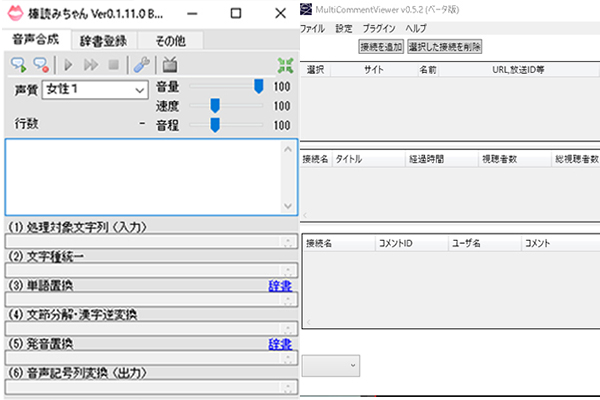The height and width of the screenshot is (400, 600).
Task: Open the ファイル menu in MultiCommentViewer
Action: click(312, 28)
